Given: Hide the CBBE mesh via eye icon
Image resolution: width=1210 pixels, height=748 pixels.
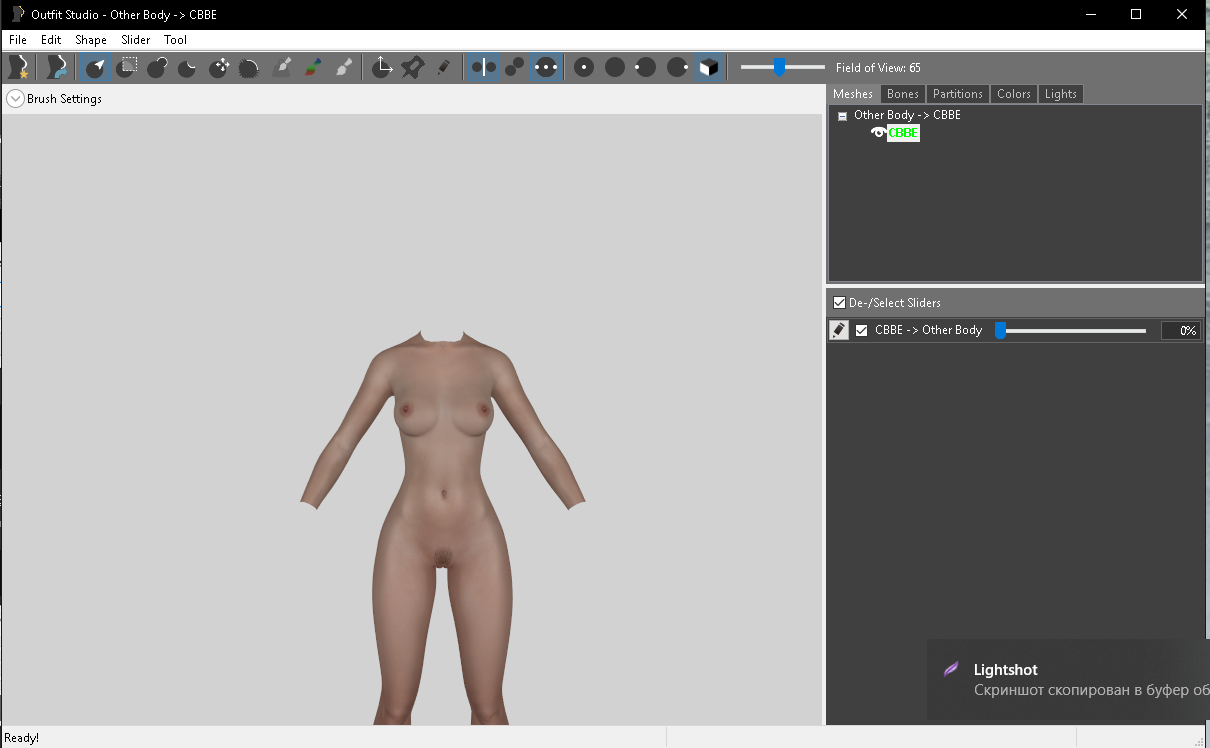Looking at the screenshot, I should pos(878,133).
